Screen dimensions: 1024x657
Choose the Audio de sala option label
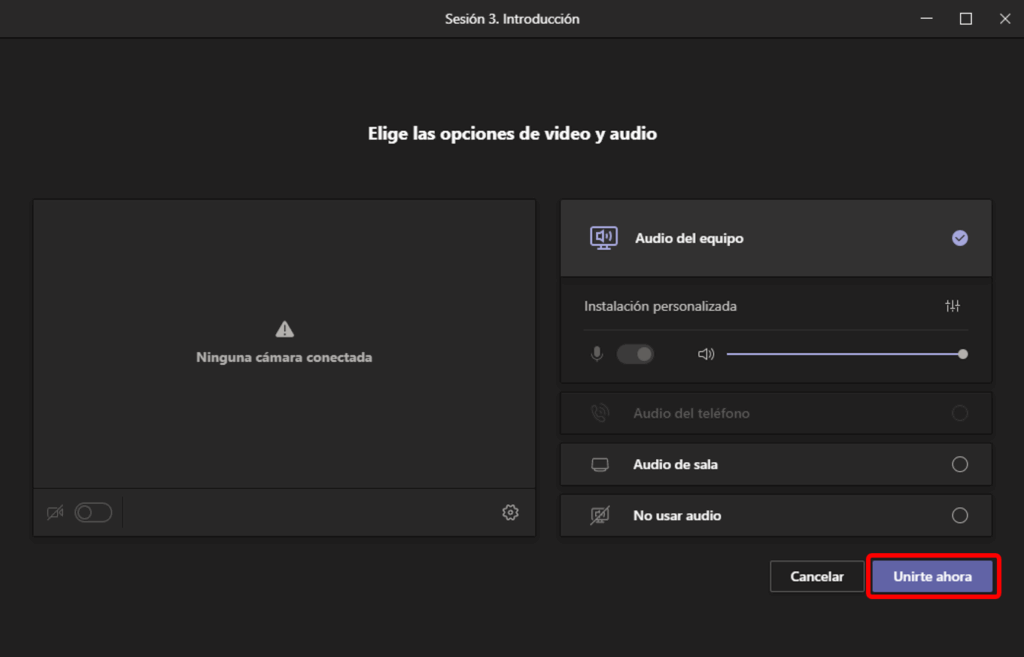(x=675, y=465)
